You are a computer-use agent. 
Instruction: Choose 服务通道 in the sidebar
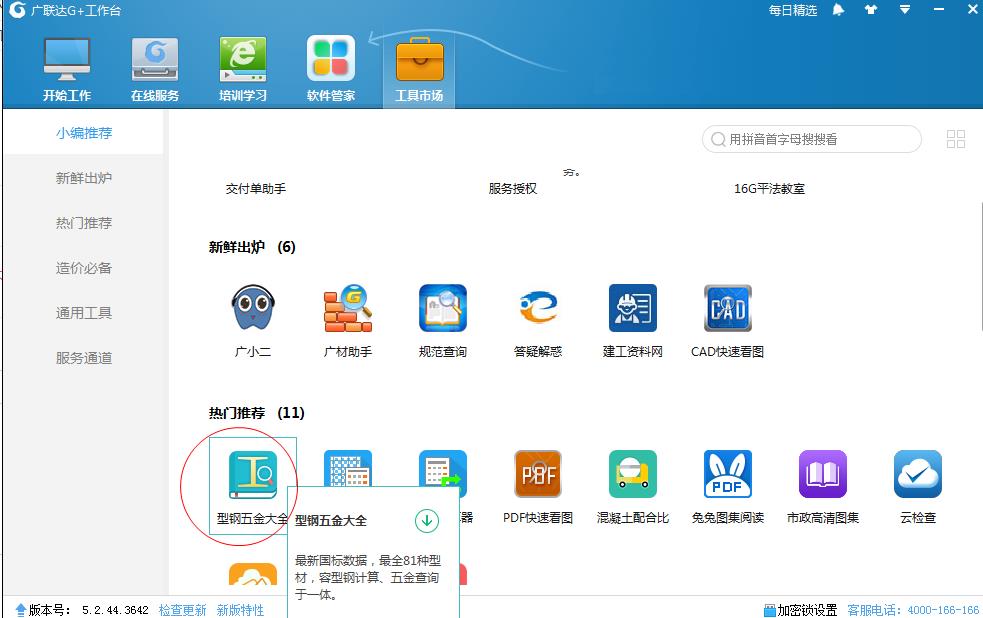pos(84,358)
